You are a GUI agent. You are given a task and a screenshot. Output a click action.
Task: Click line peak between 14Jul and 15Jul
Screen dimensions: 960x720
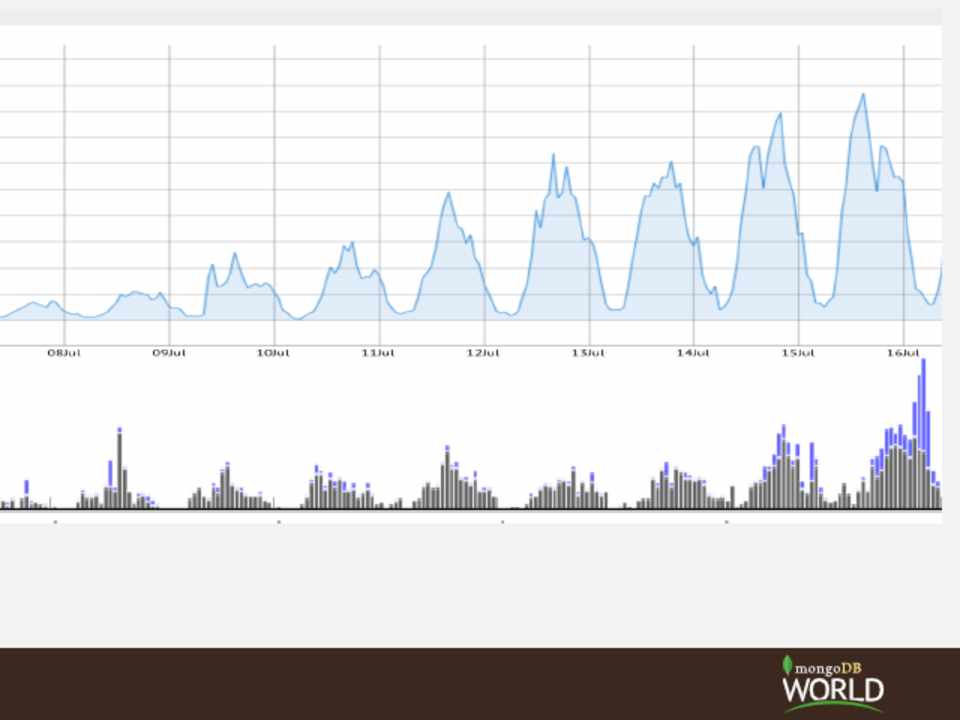(x=779, y=113)
